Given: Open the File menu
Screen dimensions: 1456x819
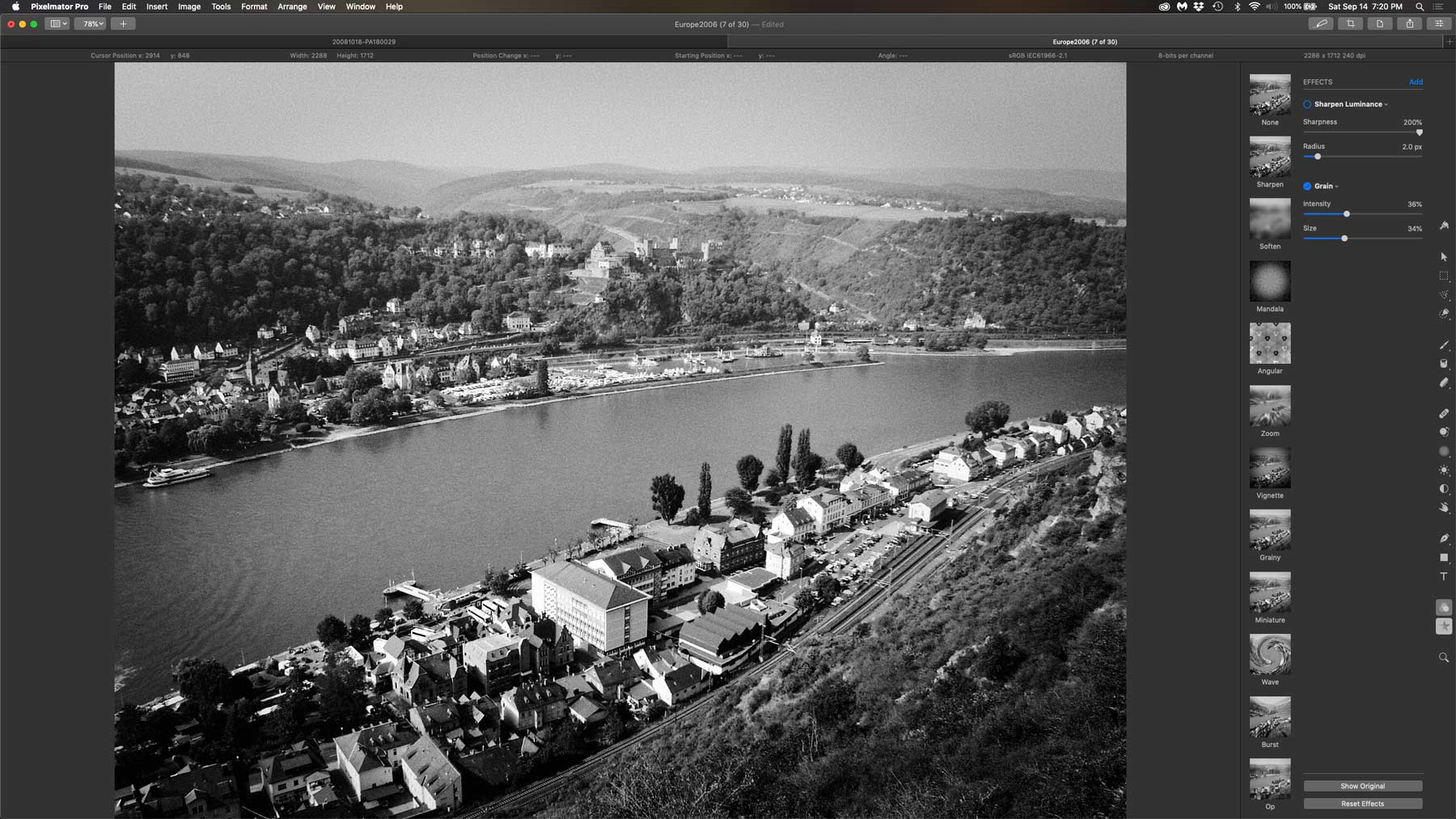Looking at the screenshot, I should 105,6.
